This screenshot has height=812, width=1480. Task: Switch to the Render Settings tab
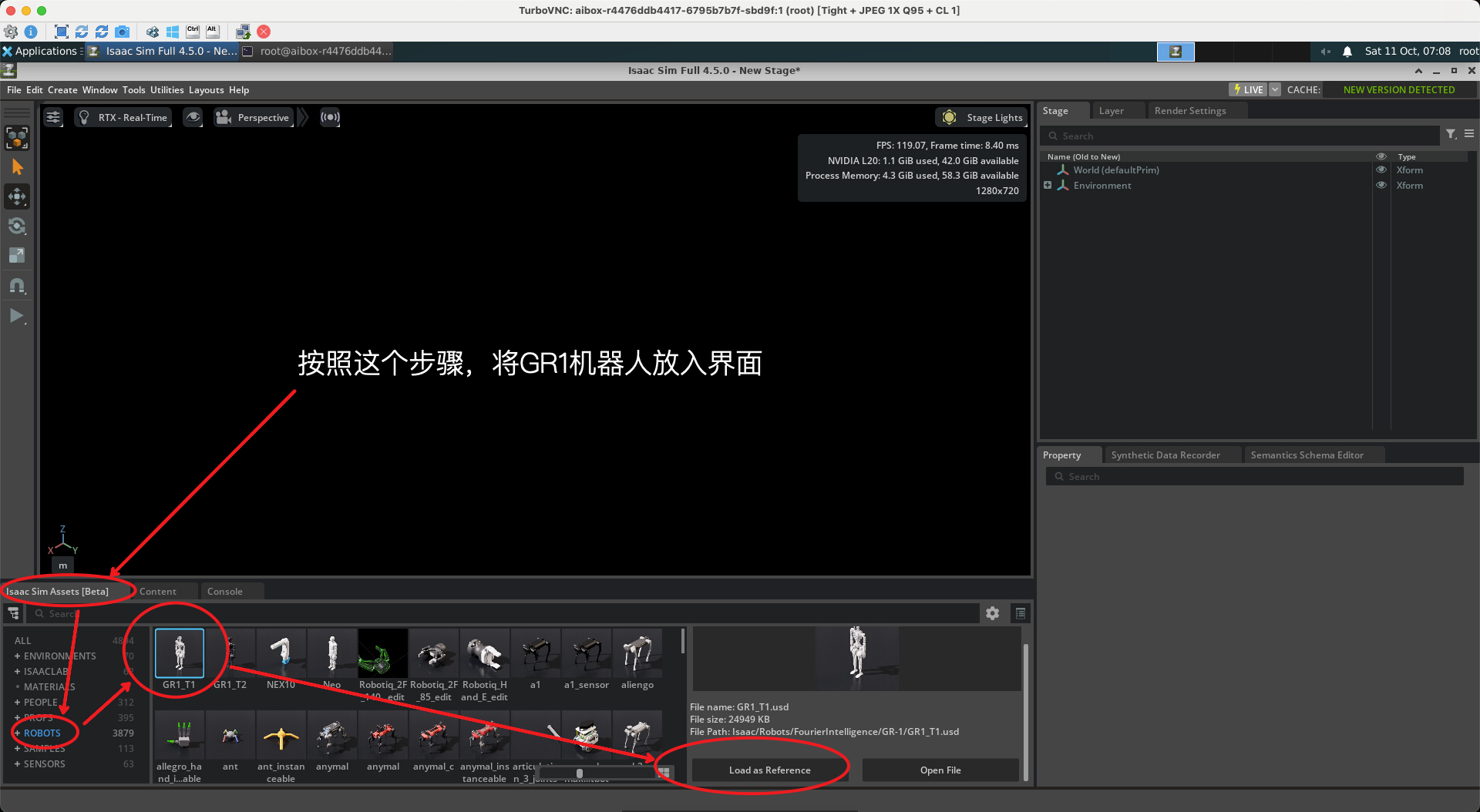click(x=1189, y=111)
